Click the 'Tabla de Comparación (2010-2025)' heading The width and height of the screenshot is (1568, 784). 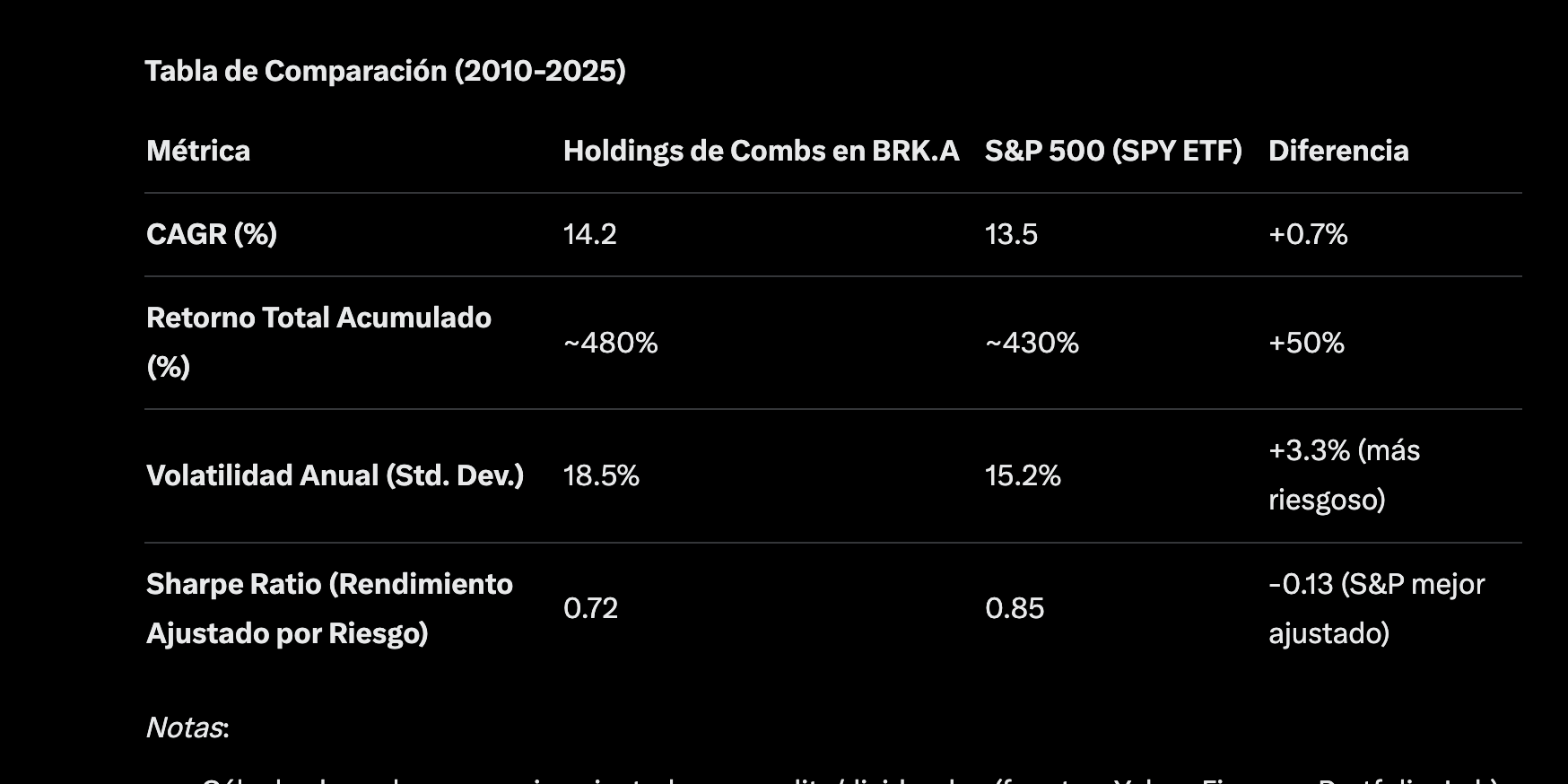point(385,71)
